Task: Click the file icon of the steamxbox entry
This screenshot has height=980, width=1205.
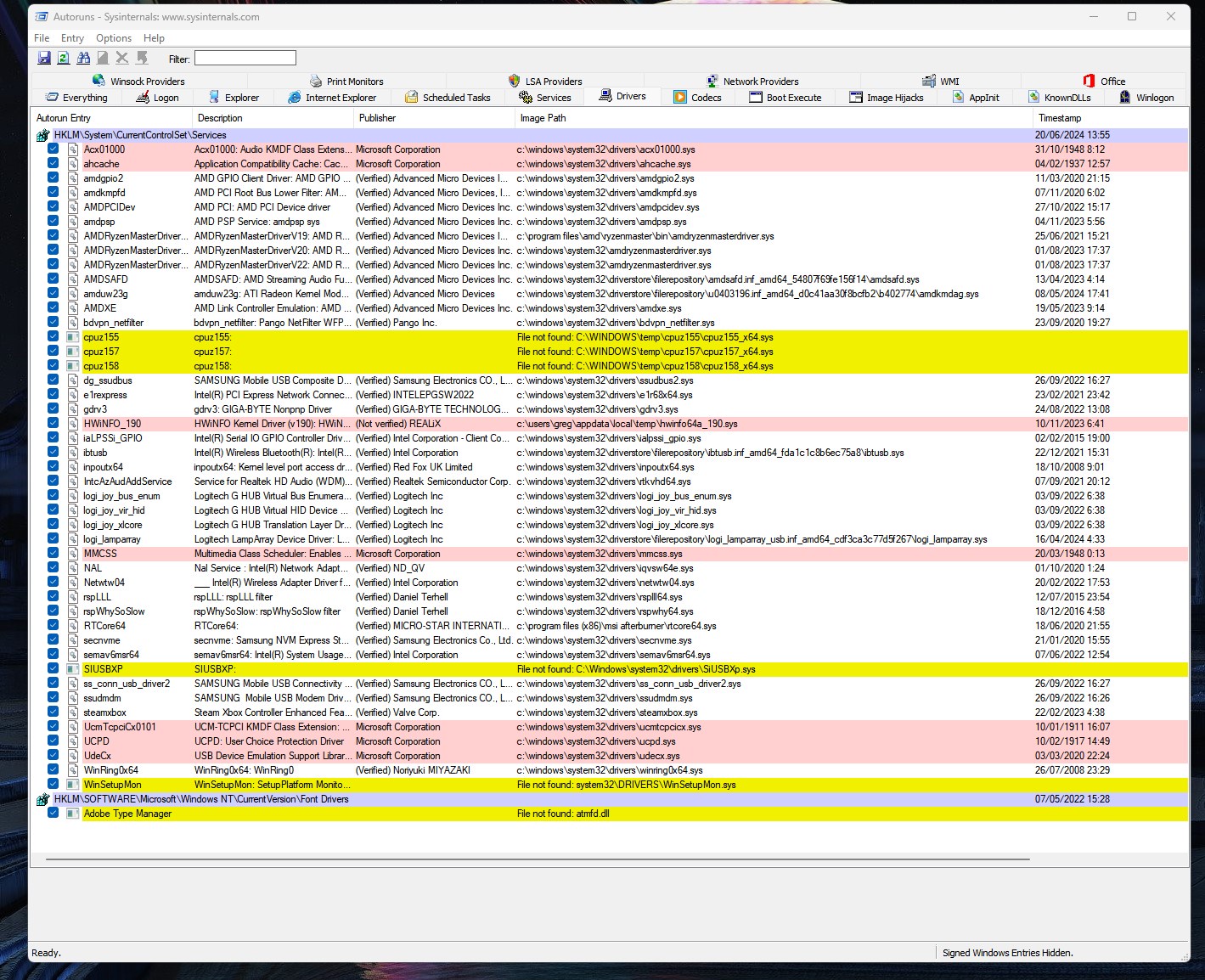Action: coord(73,712)
